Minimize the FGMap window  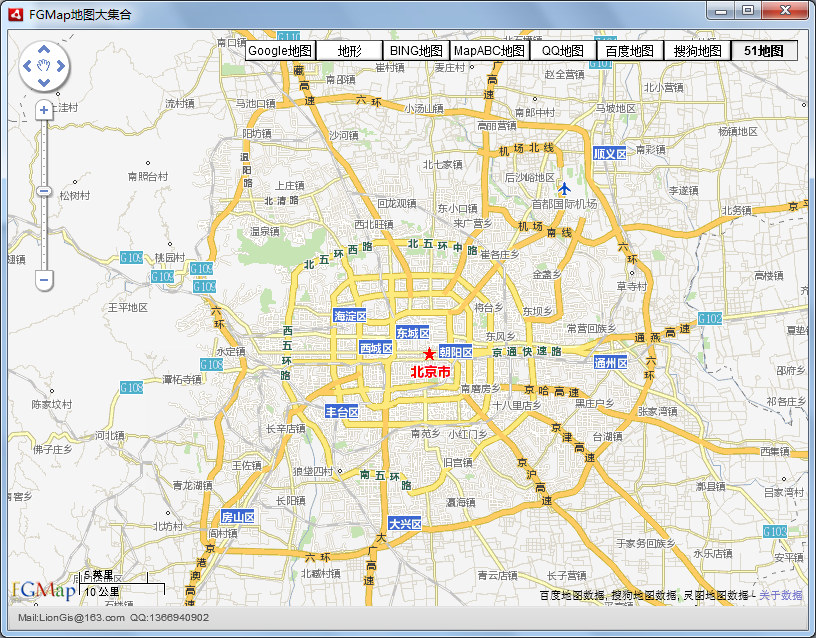(x=721, y=10)
